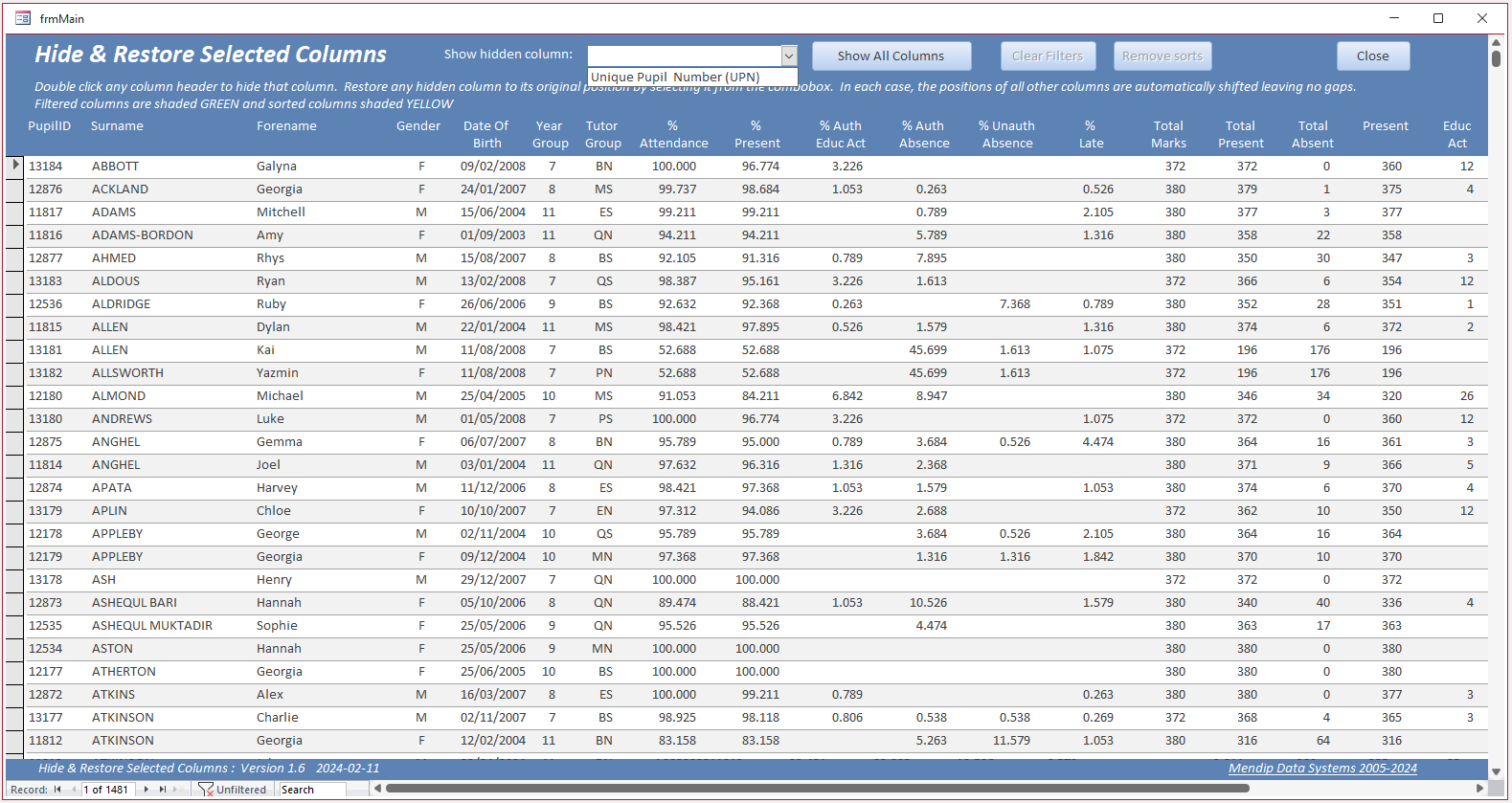The height and width of the screenshot is (803, 1512).
Task: Click the Close button on the form
Action: tap(1373, 56)
